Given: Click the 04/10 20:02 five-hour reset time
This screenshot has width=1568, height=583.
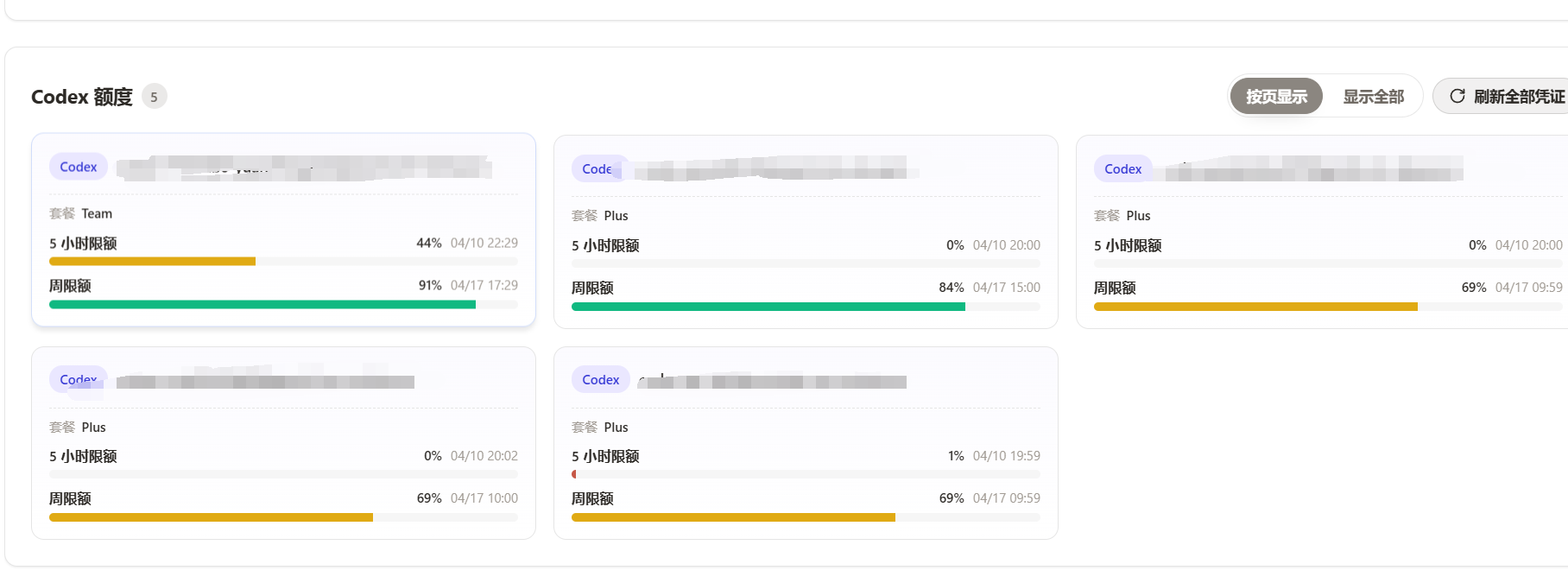Looking at the screenshot, I should click(484, 455).
